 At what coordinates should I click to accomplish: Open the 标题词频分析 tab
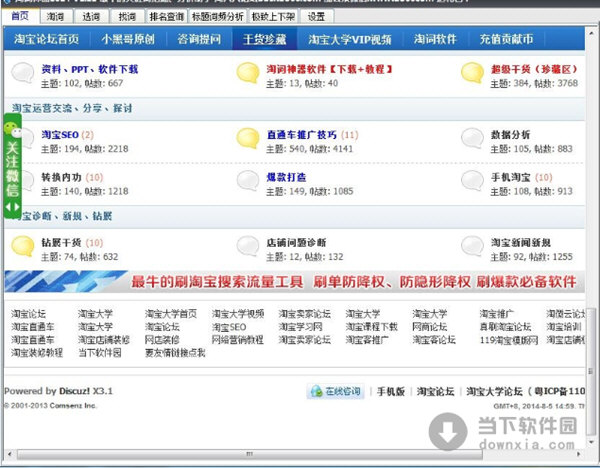tap(217, 16)
